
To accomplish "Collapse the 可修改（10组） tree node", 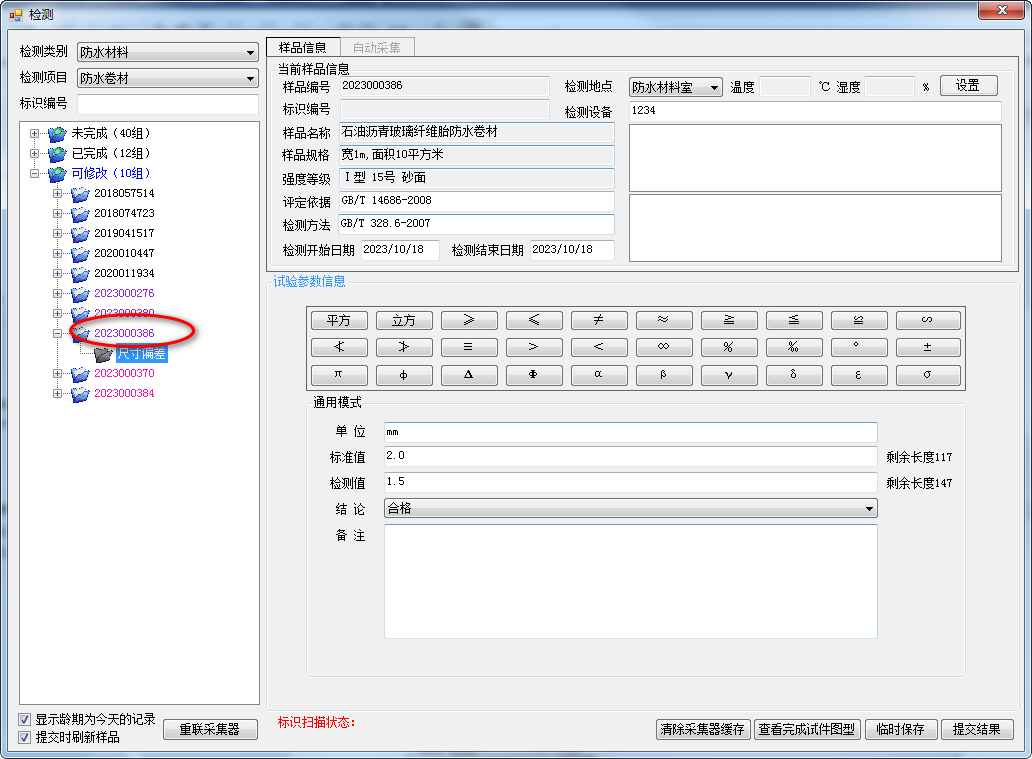I will tap(35, 173).
